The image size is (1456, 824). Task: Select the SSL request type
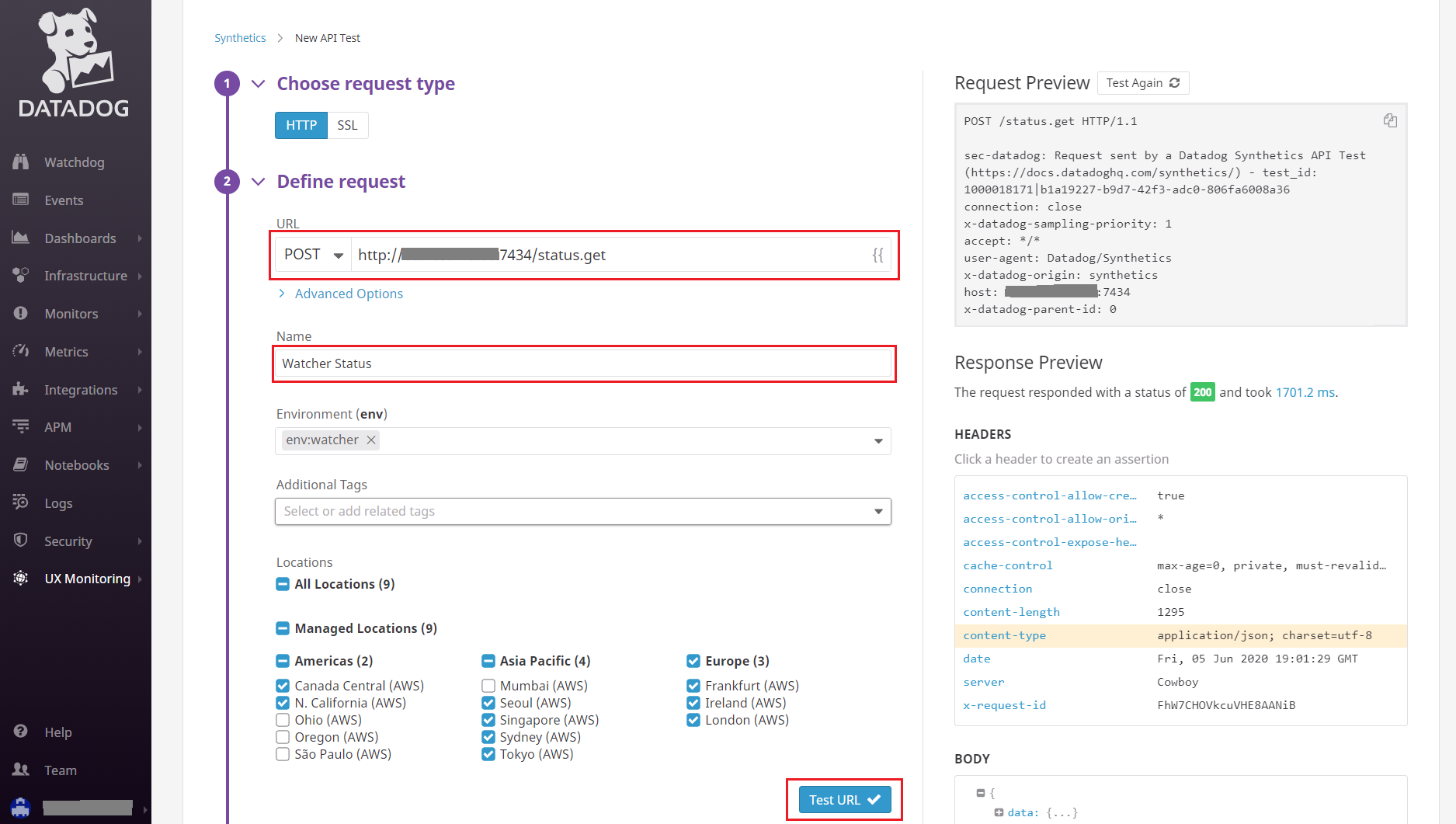[x=347, y=125]
